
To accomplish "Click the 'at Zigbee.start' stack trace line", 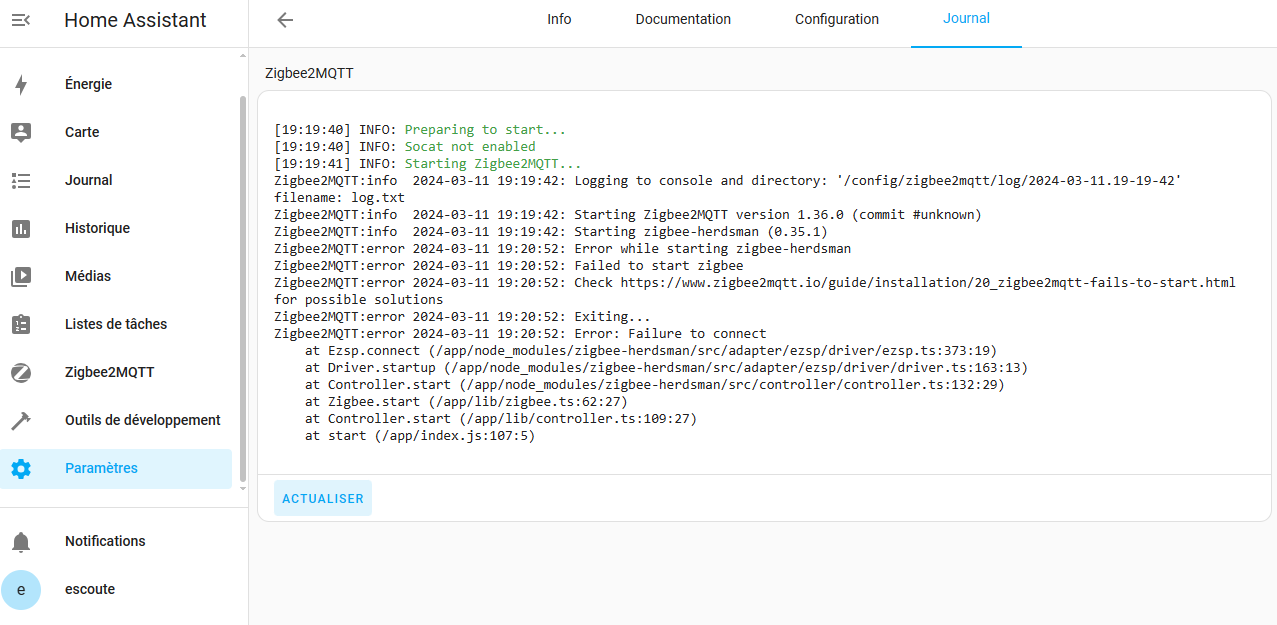I will click(x=466, y=402).
